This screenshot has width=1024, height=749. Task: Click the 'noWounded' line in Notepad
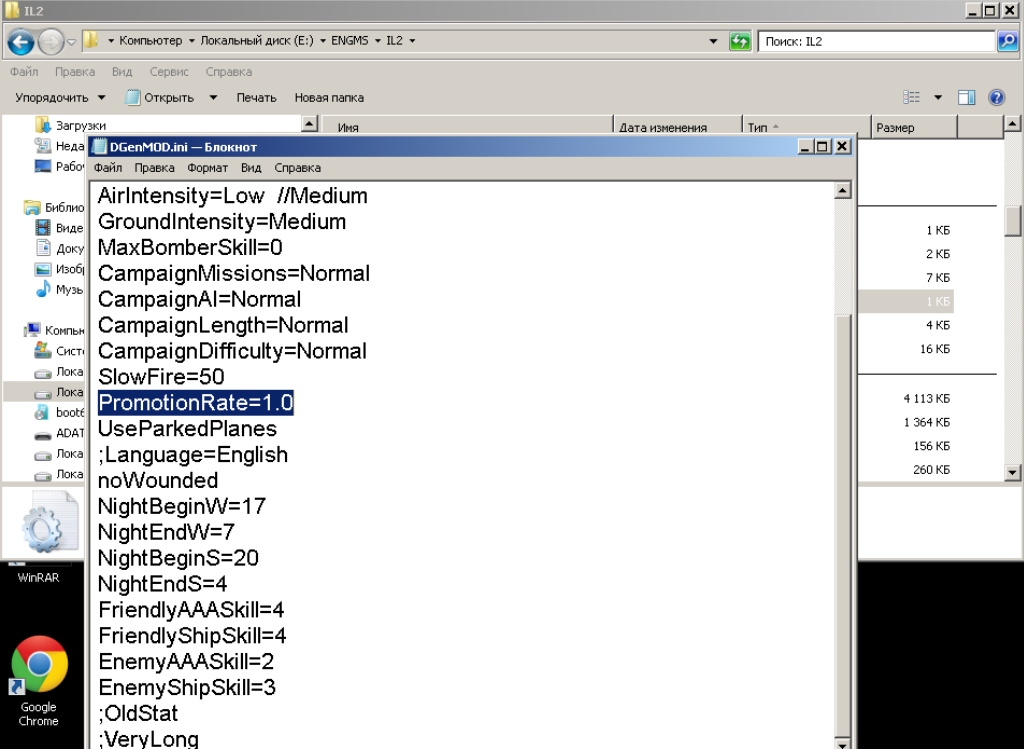click(x=158, y=481)
